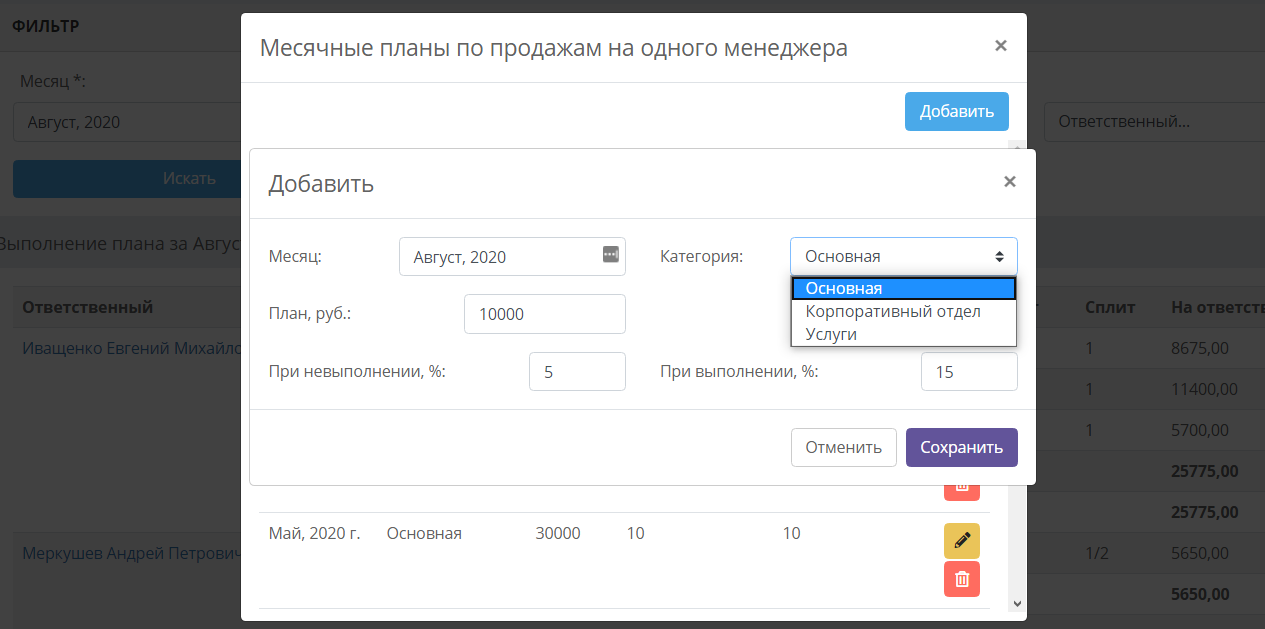This screenshot has height=629, width=1265.
Task: Close the Месячные планы по продажам dialog
Action: tap(1001, 45)
